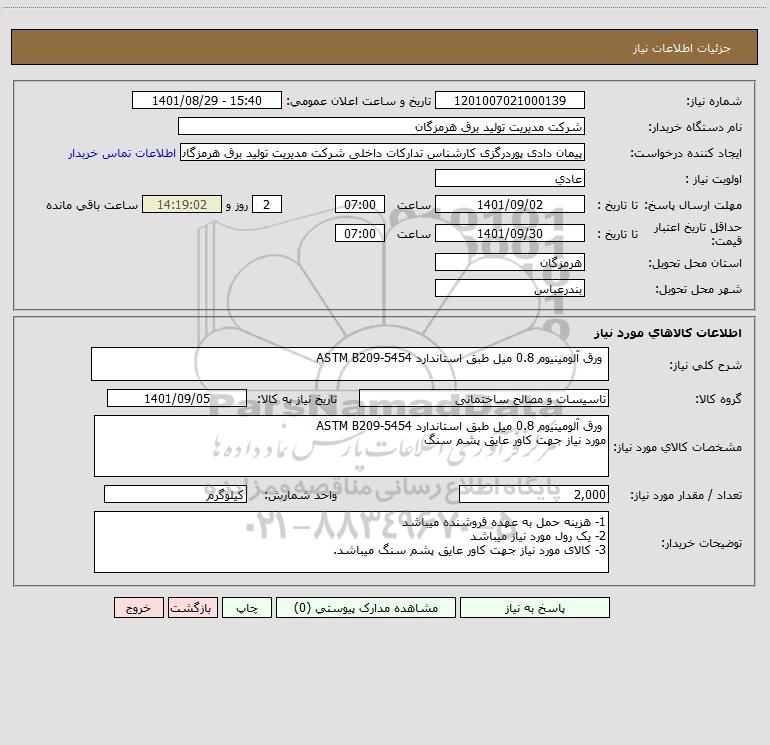Click the remaining days field showing 2
Viewport: 770px width, 745px height.
[x=267, y=204]
